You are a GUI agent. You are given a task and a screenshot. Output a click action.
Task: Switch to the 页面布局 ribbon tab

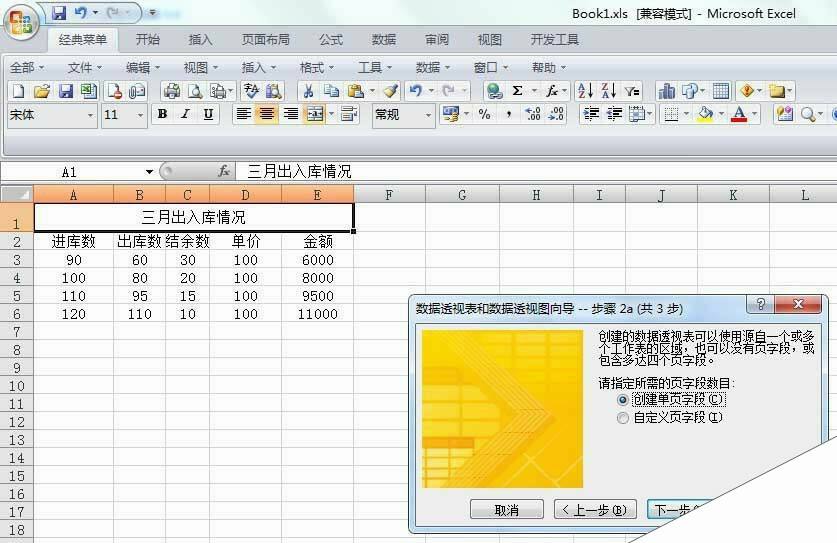point(265,40)
